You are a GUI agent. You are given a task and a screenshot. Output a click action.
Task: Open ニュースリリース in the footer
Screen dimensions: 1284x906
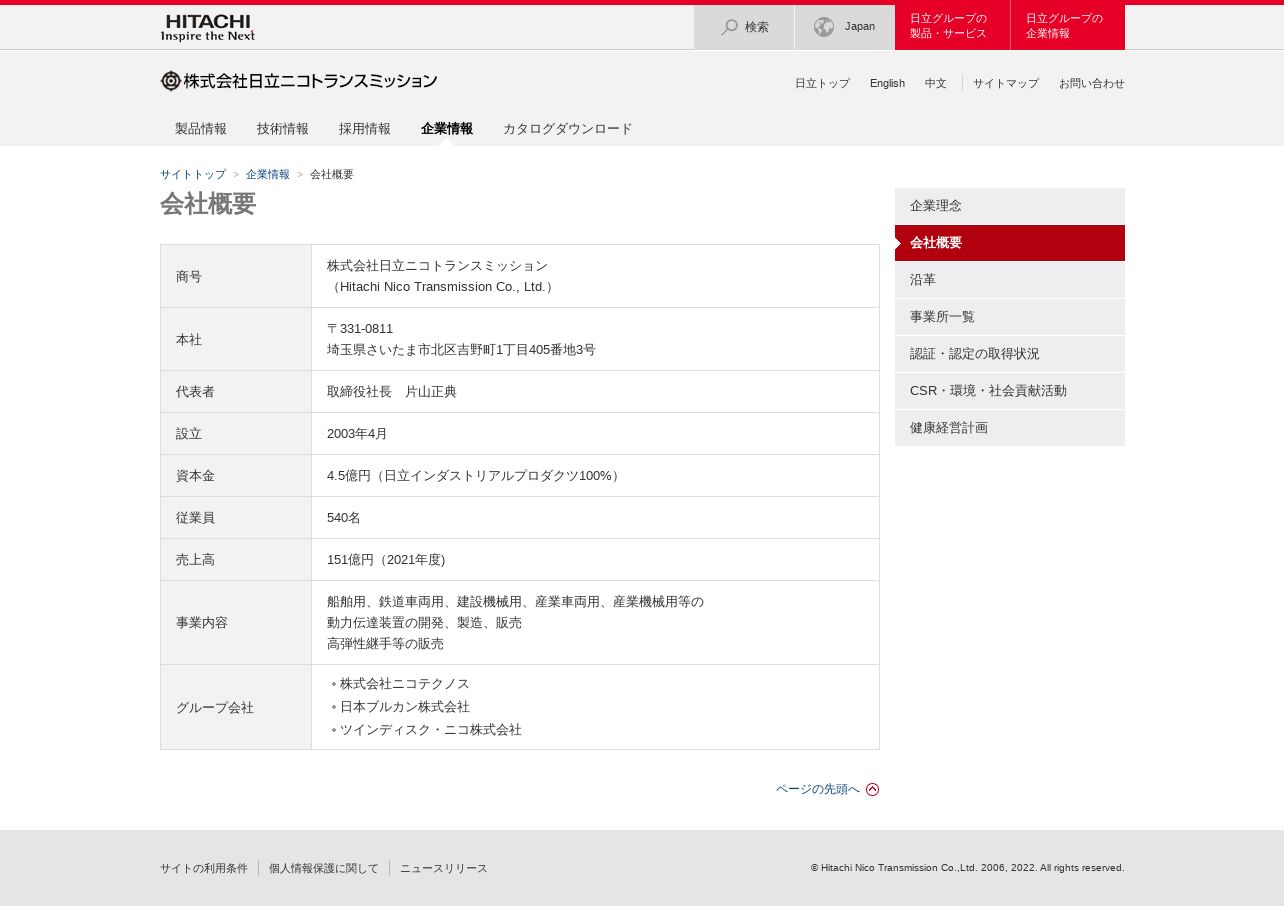[444, 869]
